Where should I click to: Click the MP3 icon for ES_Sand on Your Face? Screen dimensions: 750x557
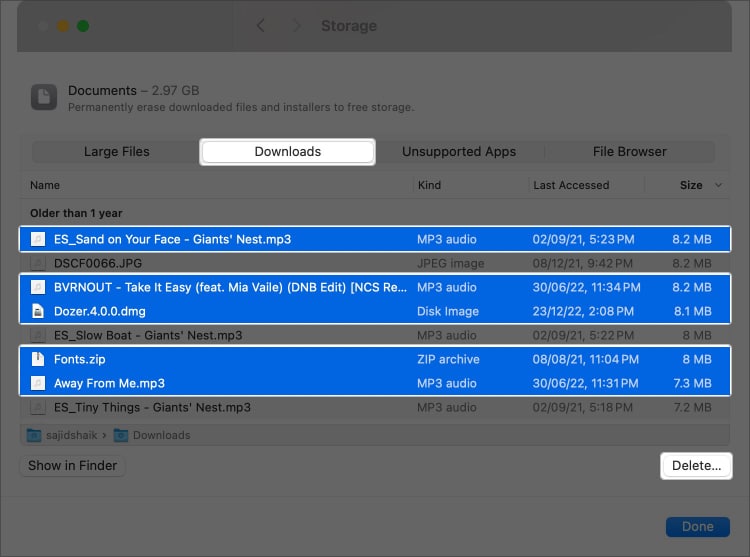coord(38,239)
